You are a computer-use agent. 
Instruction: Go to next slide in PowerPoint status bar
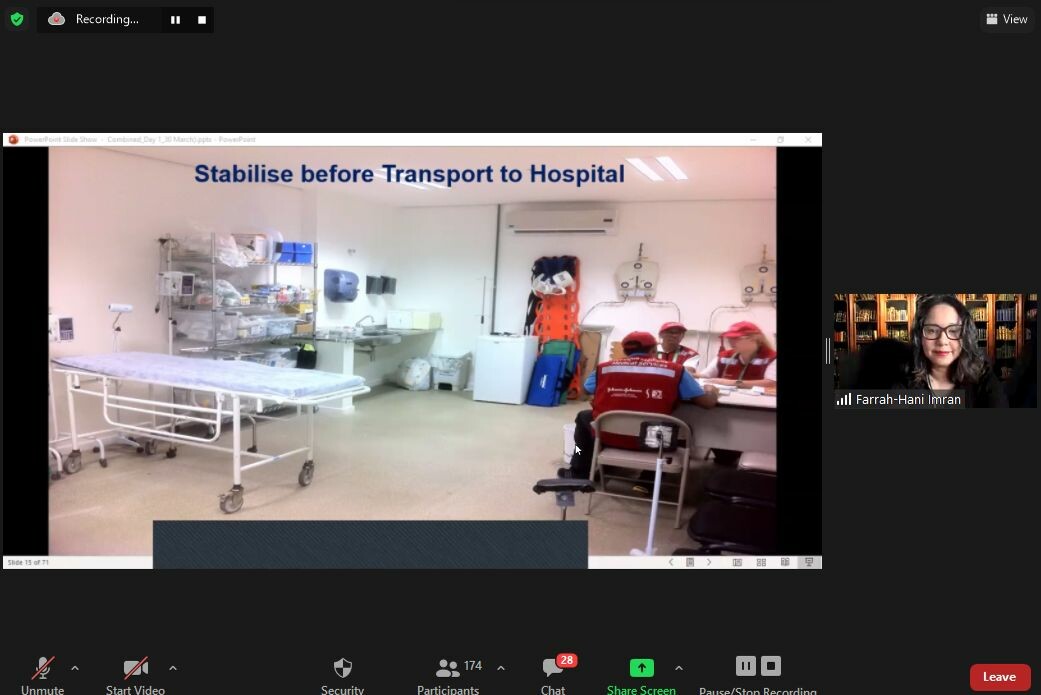[709, 562]
